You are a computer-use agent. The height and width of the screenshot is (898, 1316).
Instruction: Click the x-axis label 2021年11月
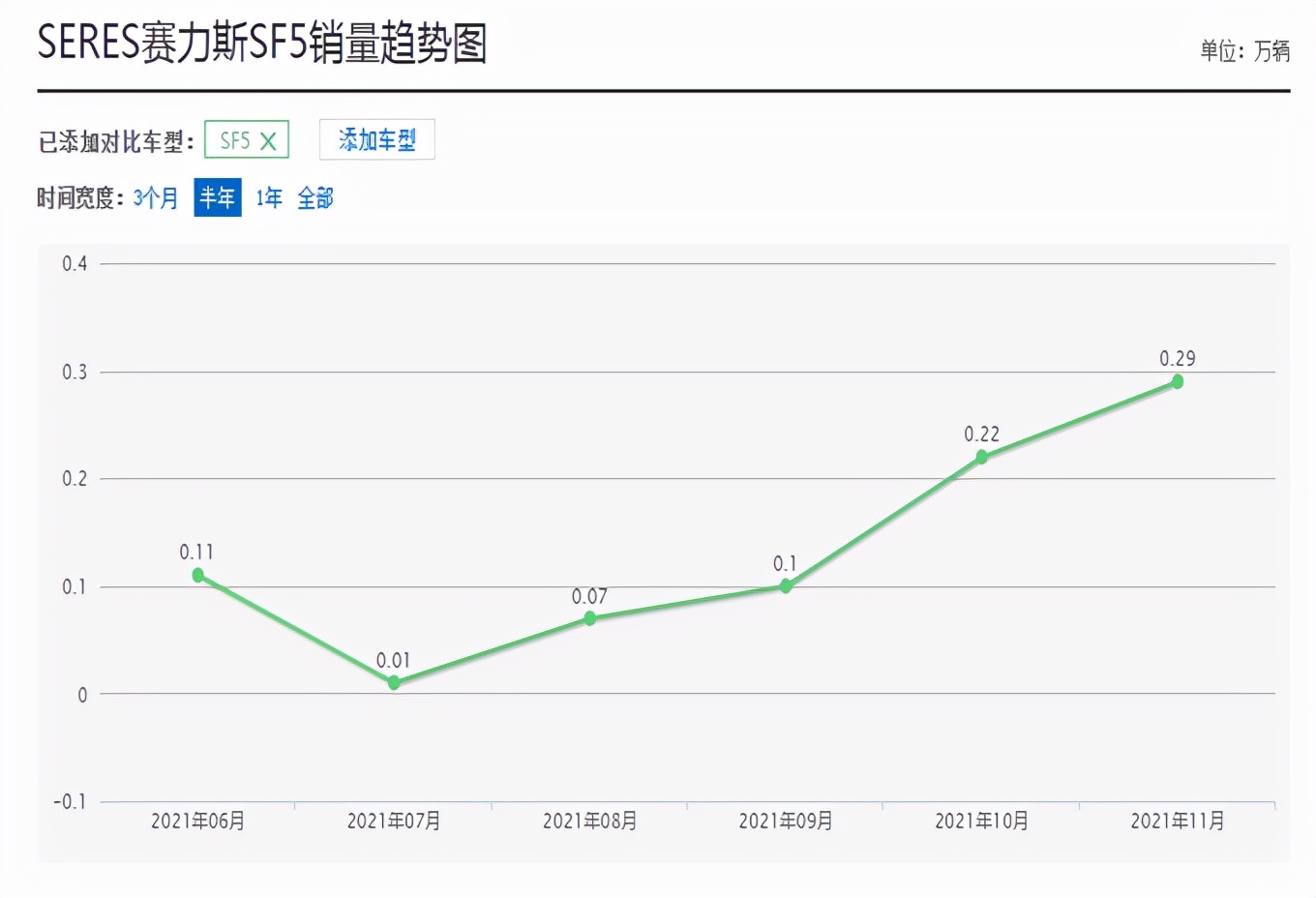tap(1178, 821)
